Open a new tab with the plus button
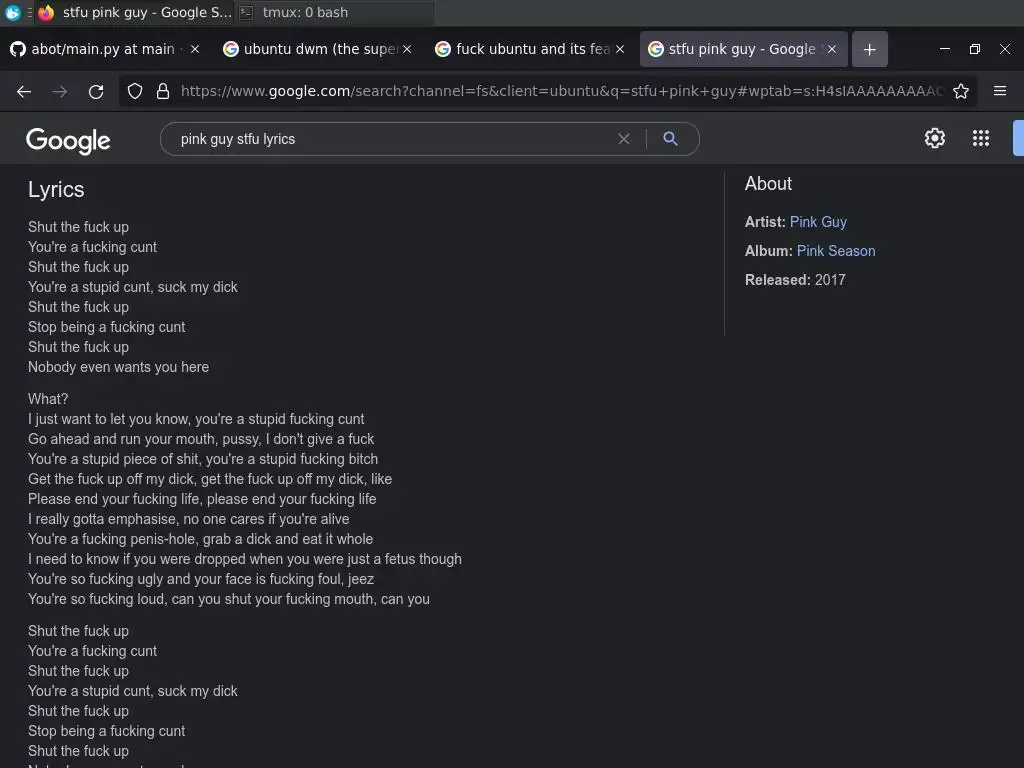The image size is (1024, 768). 869,49
